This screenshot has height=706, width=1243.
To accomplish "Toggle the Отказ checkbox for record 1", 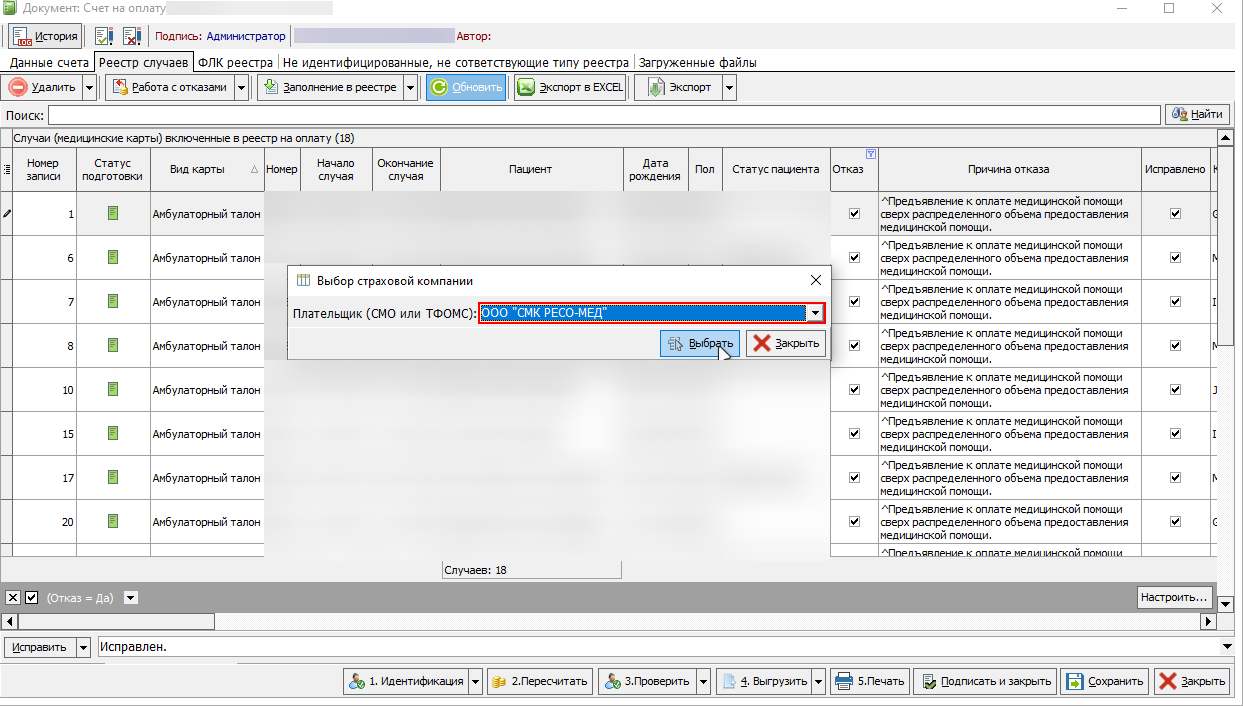I will click(x=854, y=213).
